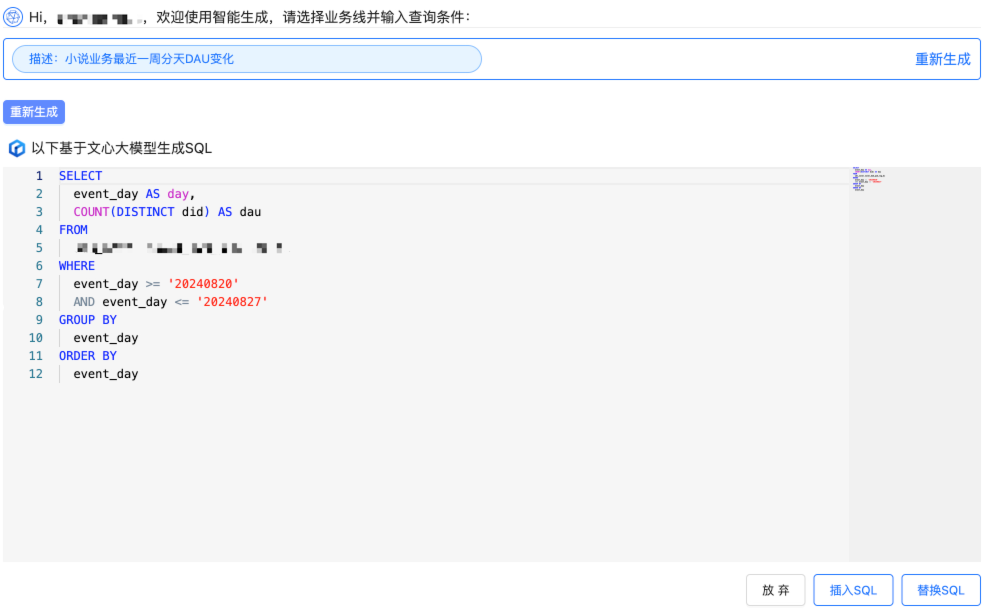Image resolution: width=987 pixels, height=615 pixels.
Task: Click line number 1 in the gutter
Action: point(39,176)
